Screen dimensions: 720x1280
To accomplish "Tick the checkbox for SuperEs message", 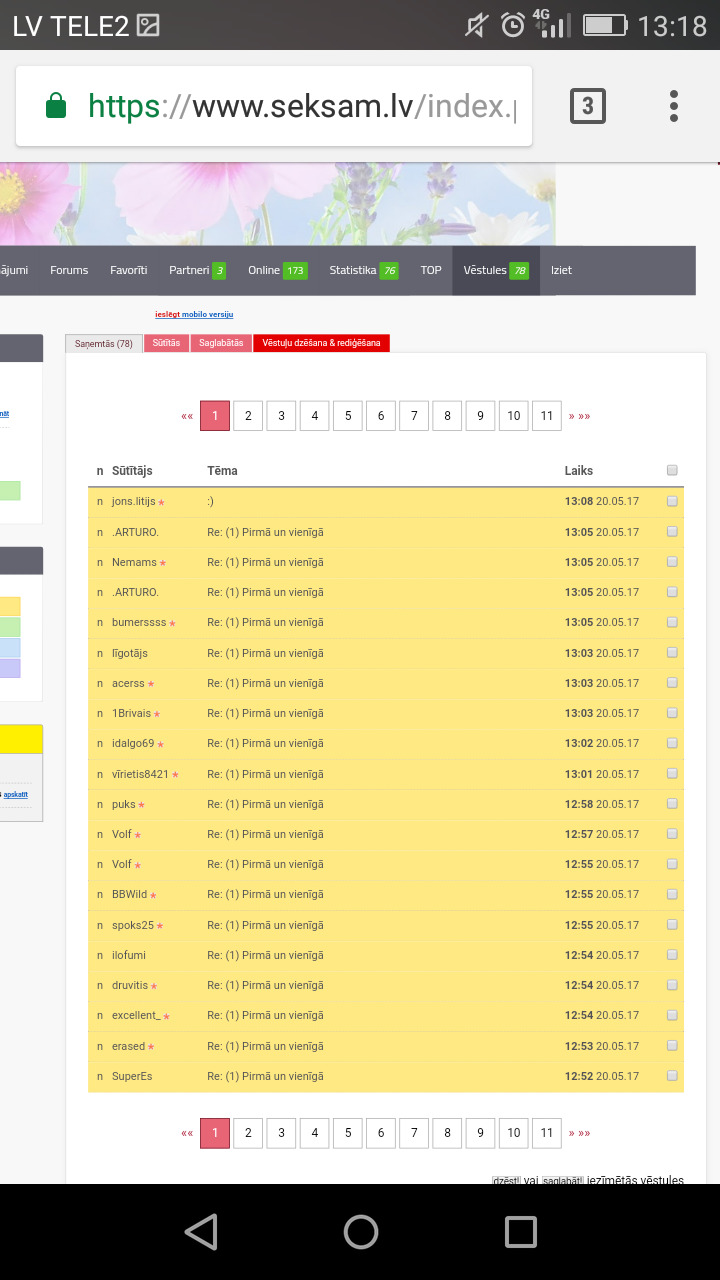I will click(x=672, y=1076).
